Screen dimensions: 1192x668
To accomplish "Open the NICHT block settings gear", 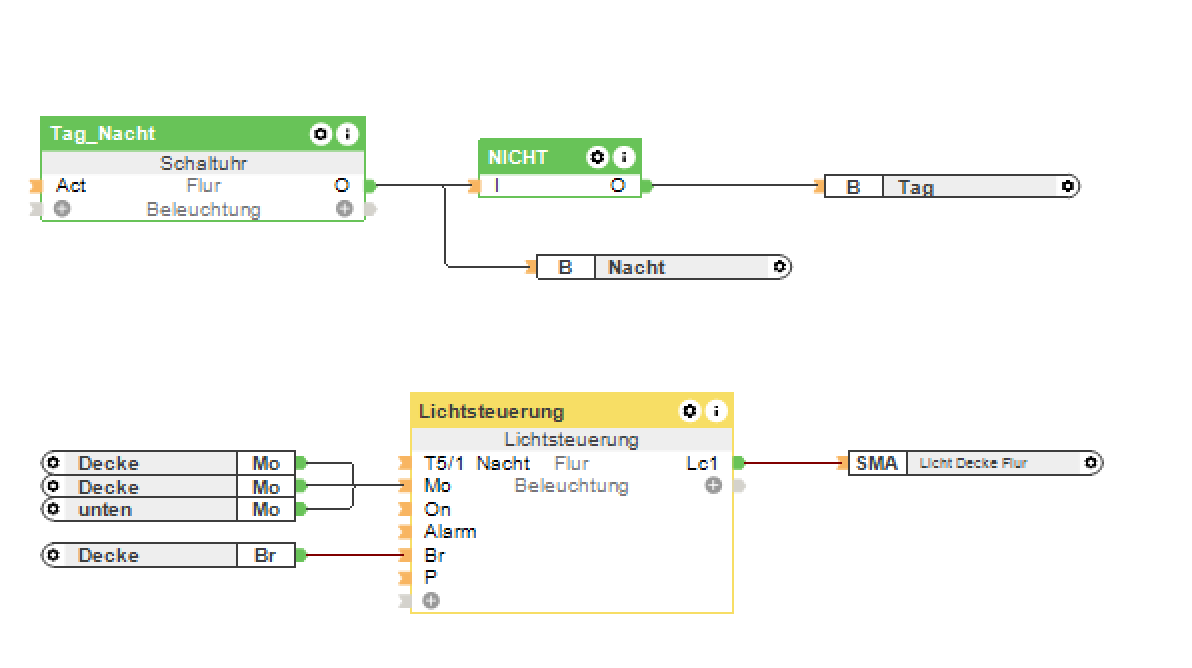I will click(x=598, y=157).
